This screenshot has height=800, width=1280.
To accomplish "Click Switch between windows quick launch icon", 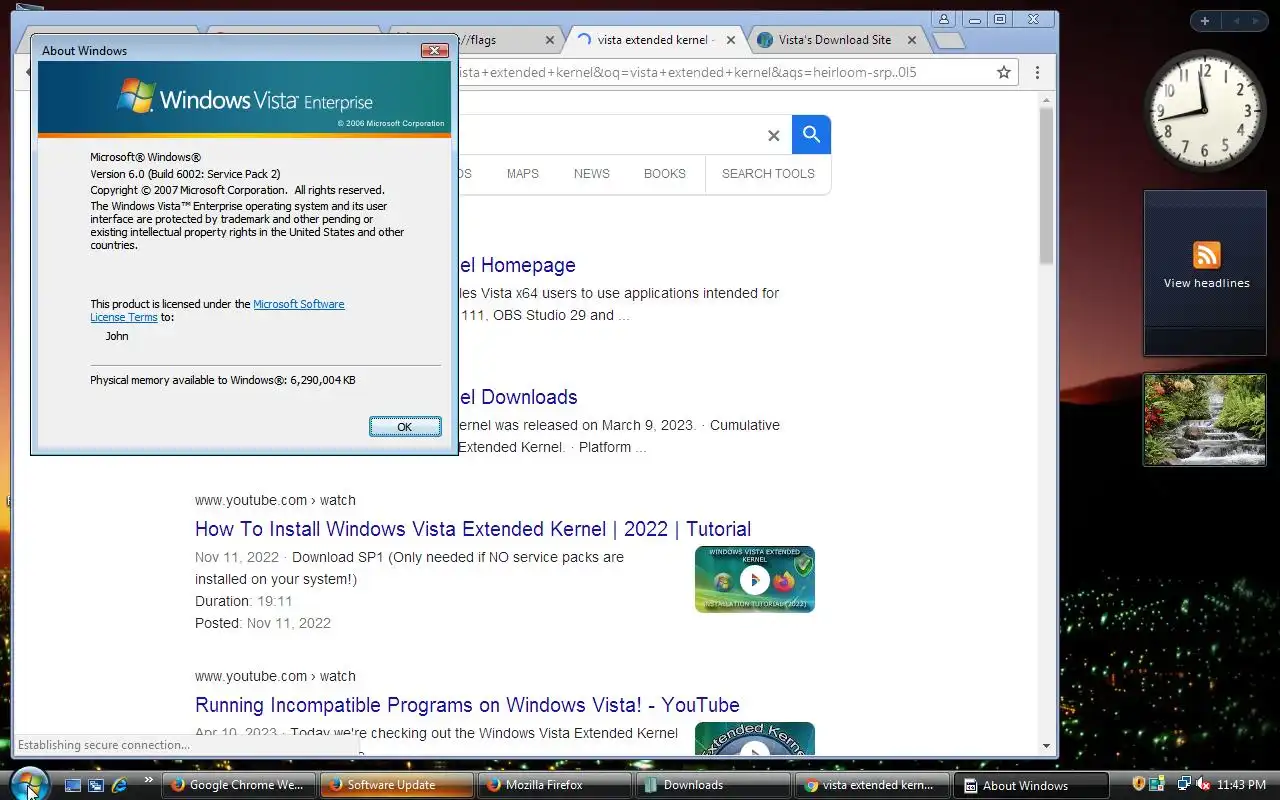I will click(x=96, y=786).
